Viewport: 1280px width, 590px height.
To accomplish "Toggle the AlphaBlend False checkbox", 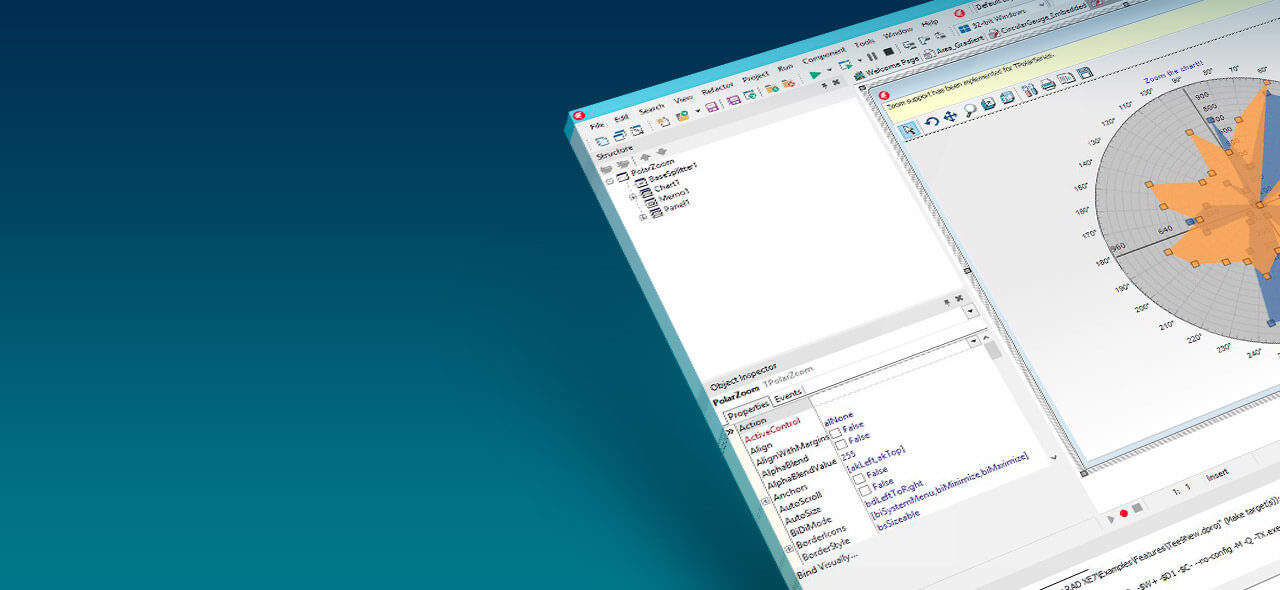I will [841, 443].
